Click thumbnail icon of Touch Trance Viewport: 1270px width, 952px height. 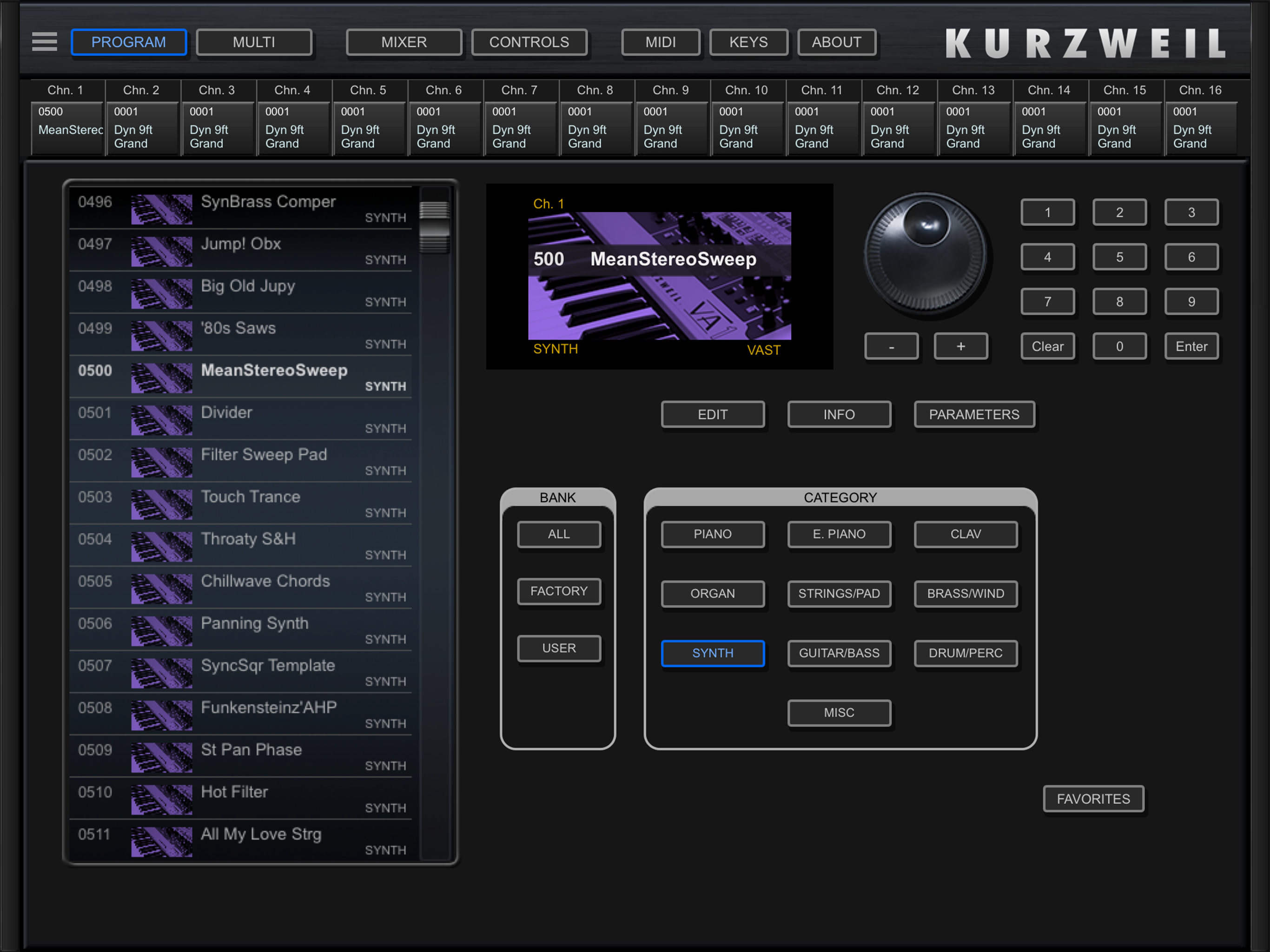coord(161,504)
